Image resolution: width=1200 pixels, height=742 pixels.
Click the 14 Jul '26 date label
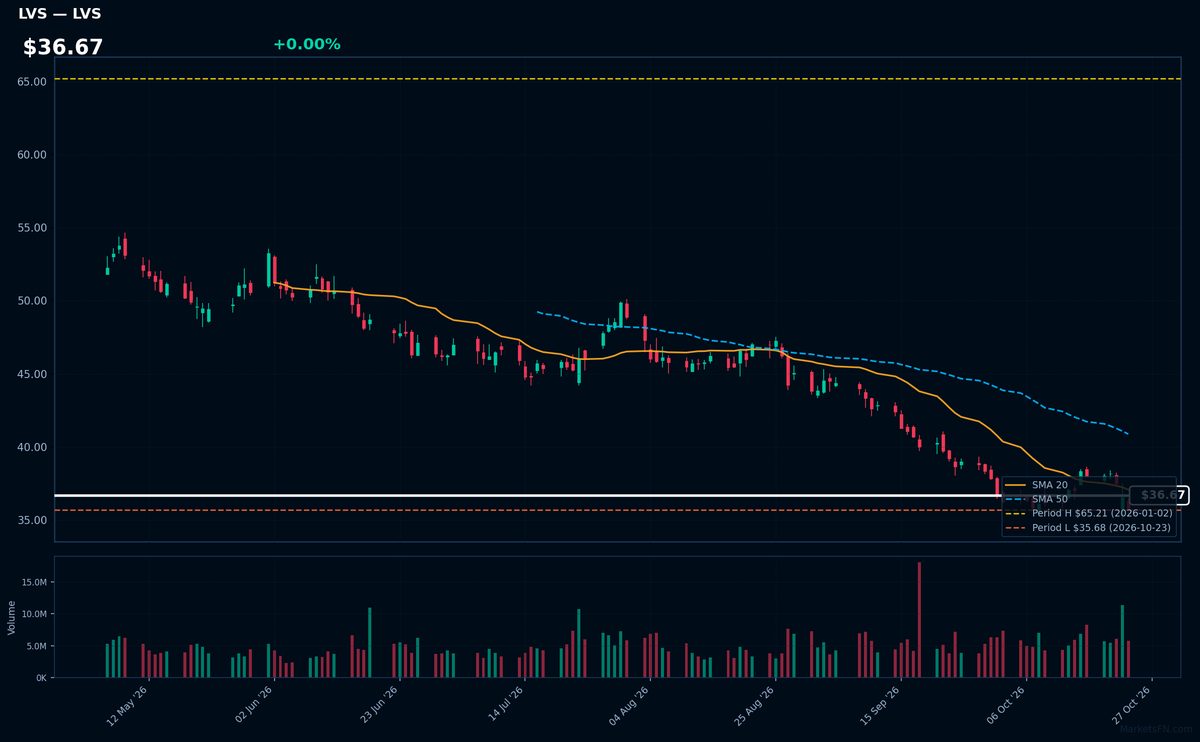click(506, 705)
